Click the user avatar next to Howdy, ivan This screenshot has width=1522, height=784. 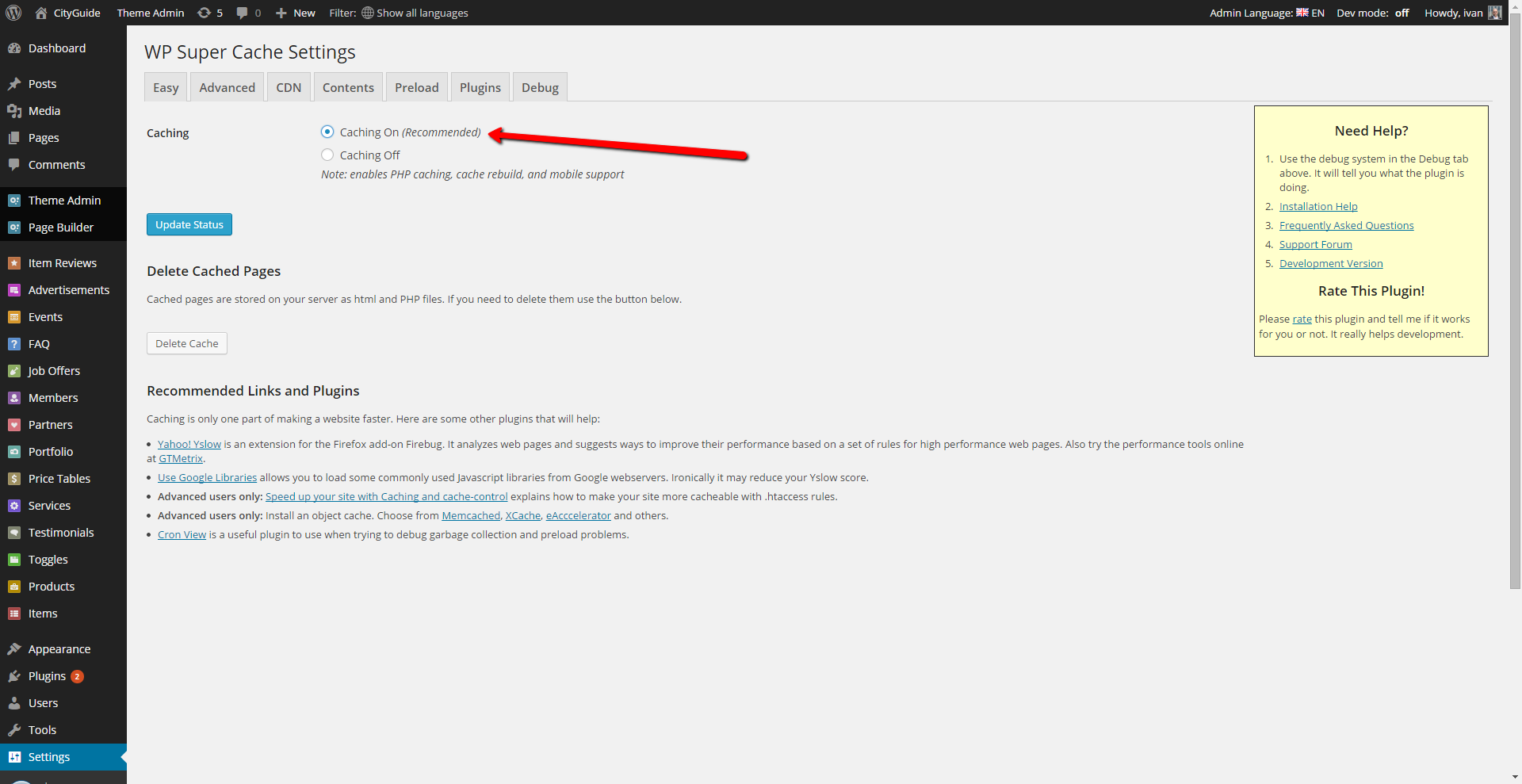click(x=1494, y=13)
